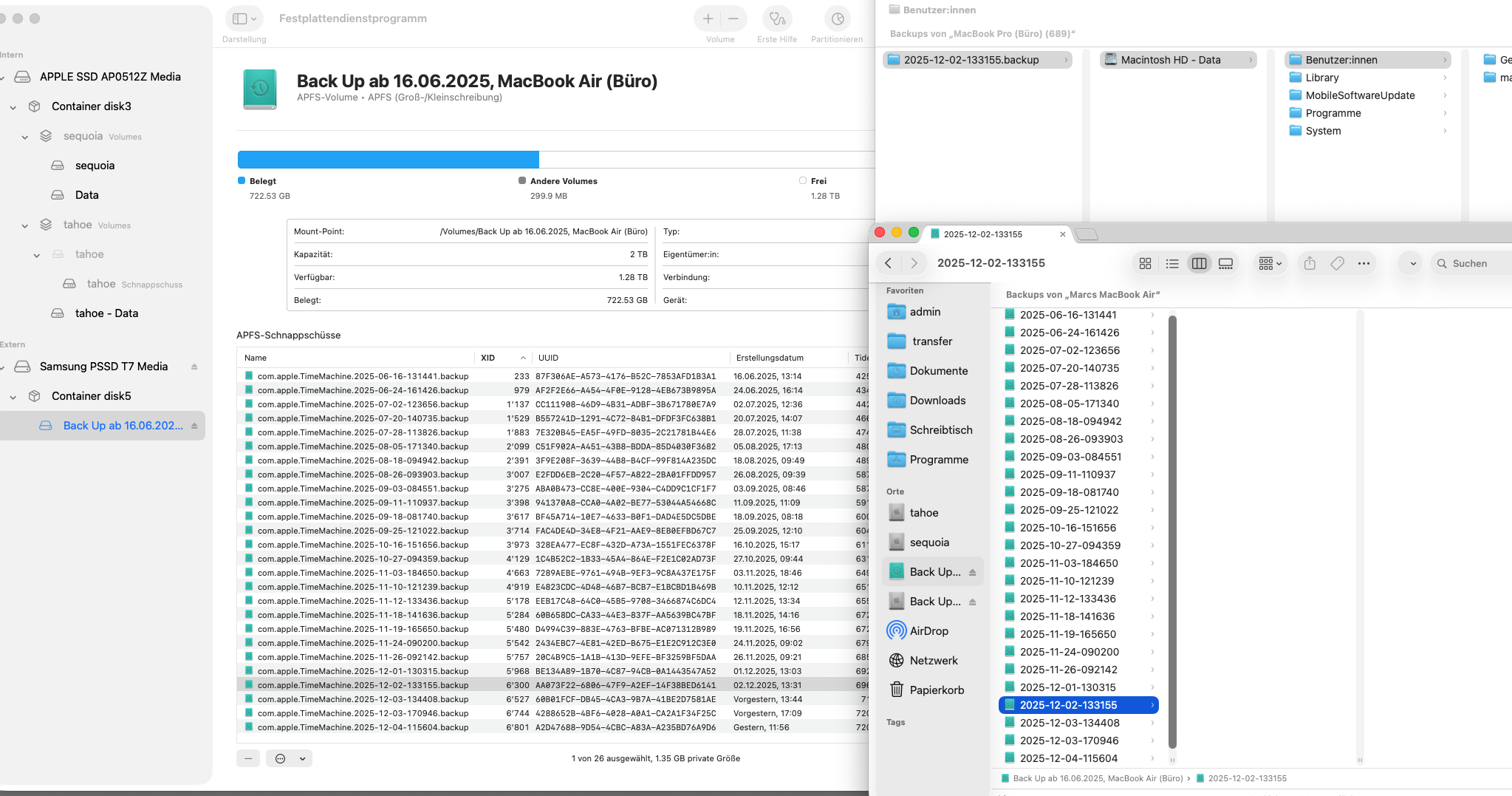Switch Finder to gallery view
The height and width of the screenshot is (796, 1512).
click(1225, 264)
